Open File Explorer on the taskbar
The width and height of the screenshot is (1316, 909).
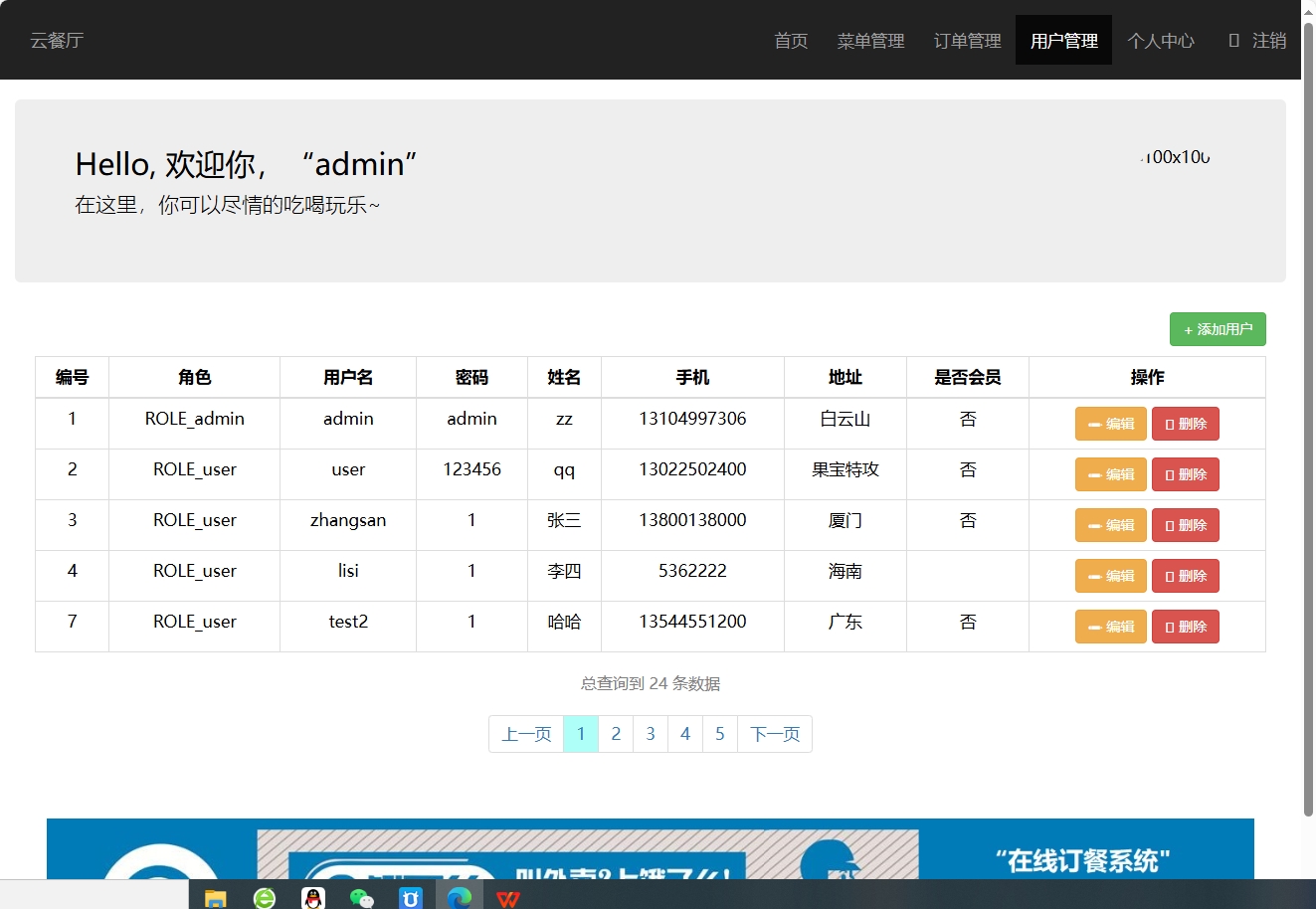pyautogui.click(x=215, y=897)
